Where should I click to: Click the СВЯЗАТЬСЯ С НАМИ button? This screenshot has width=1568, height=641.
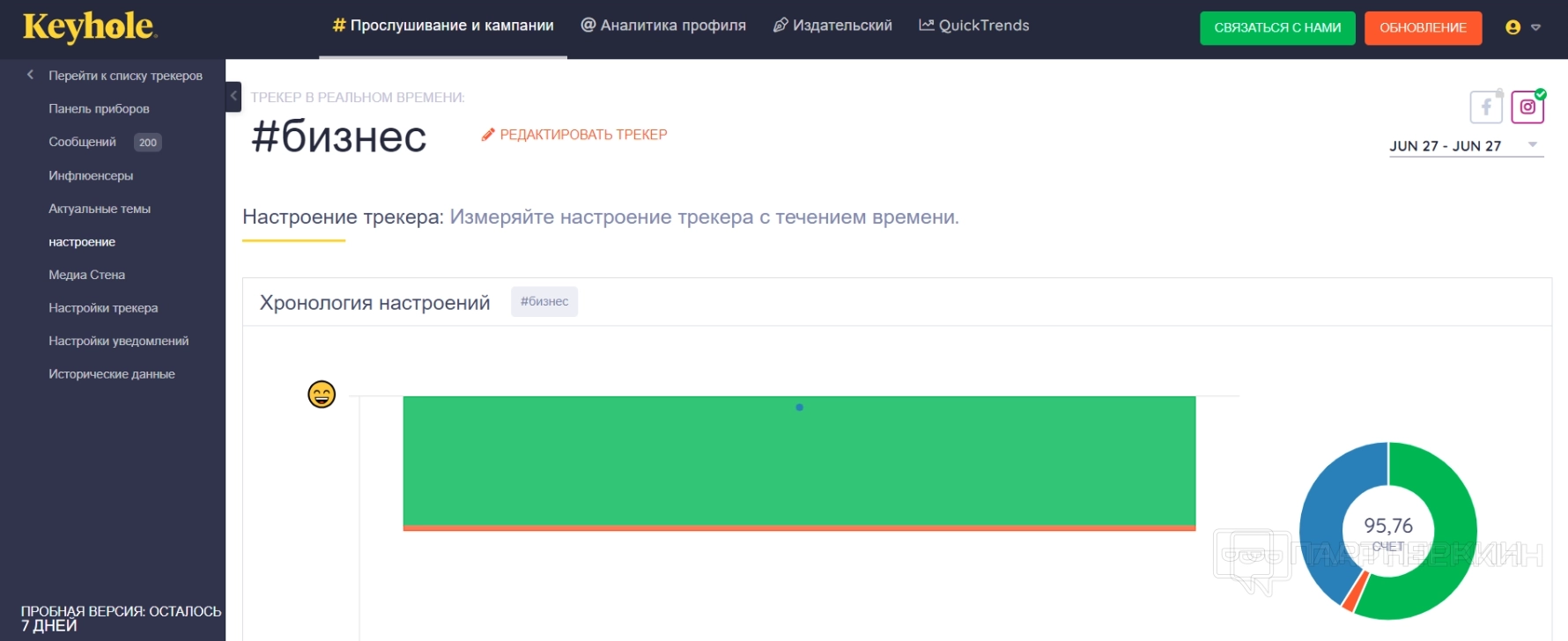1277,28
